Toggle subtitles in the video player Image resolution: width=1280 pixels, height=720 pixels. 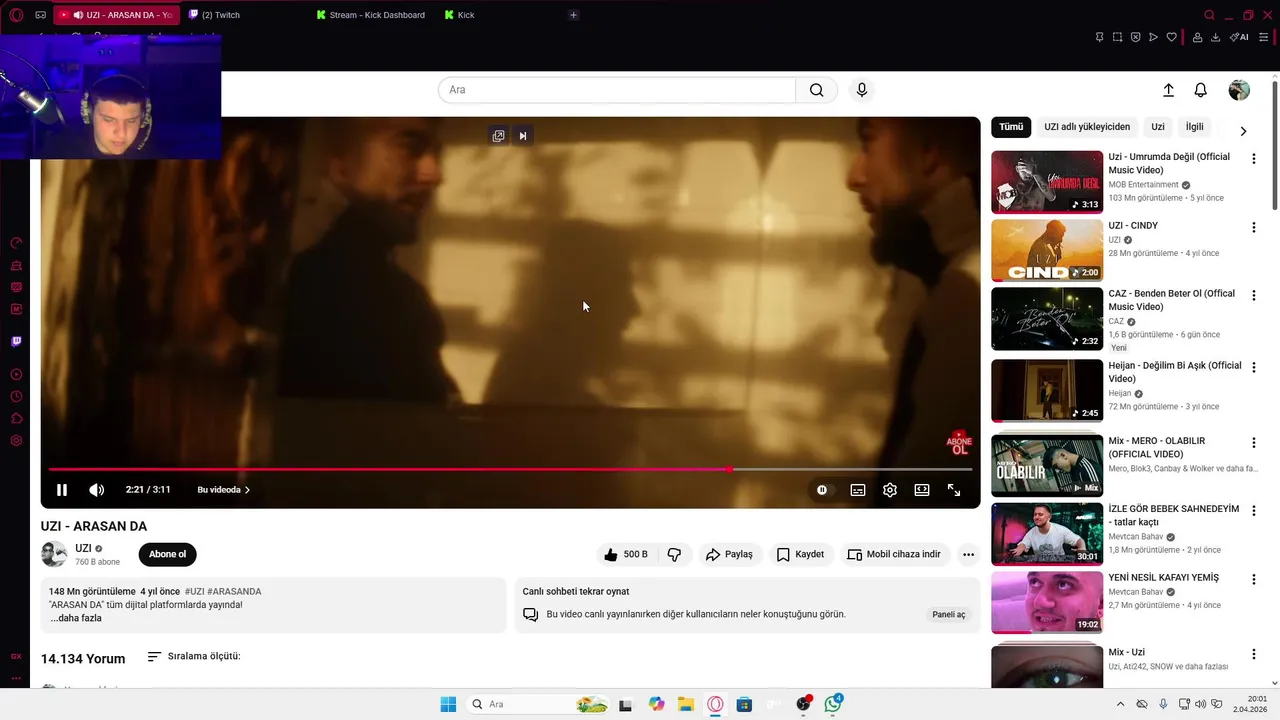(858, 490)
